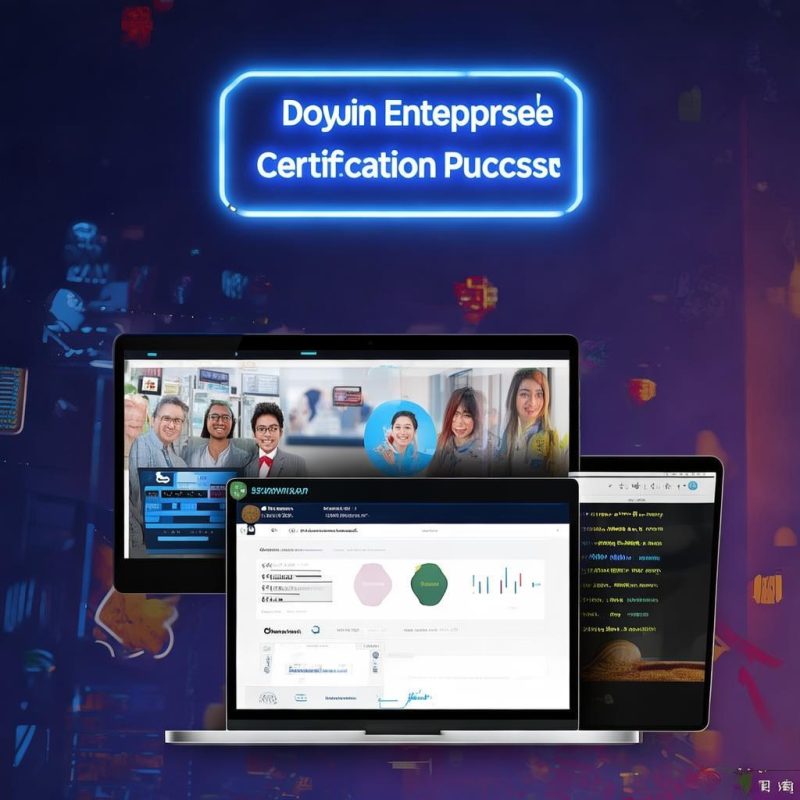800x800 pixels.
Task: Click the green app logo icon on the front laptop
Action: (x=238, y=490)
